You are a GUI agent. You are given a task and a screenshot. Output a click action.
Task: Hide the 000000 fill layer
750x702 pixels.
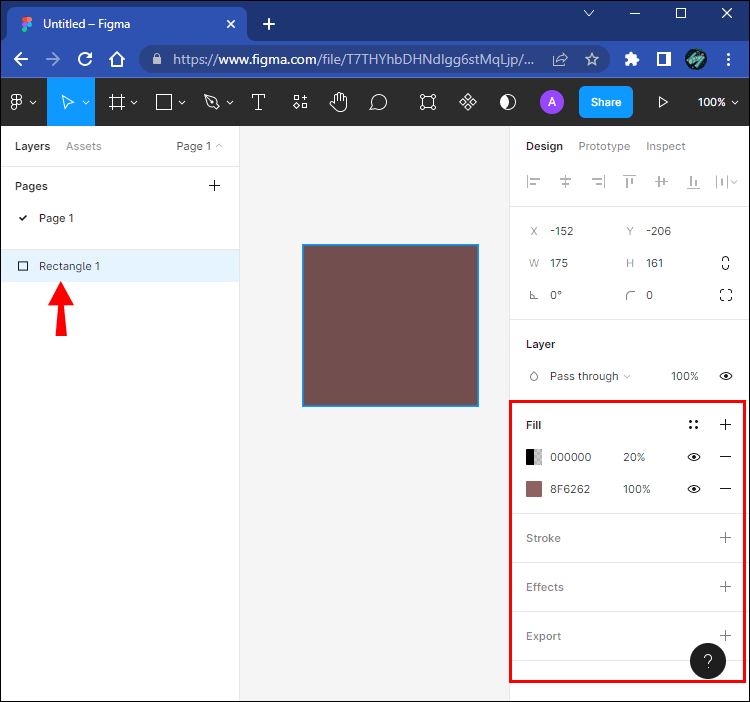693,457
